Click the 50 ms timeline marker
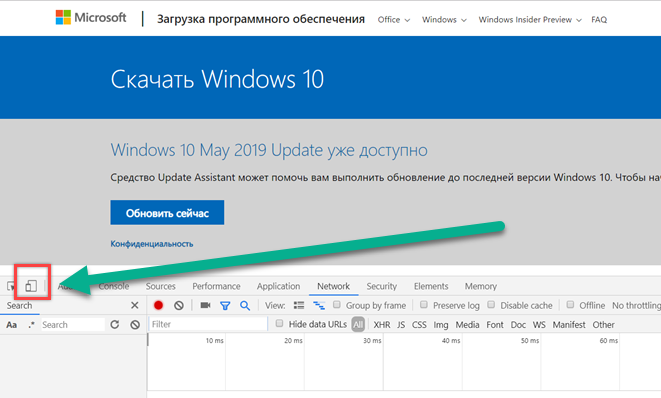 pos(530,340)
